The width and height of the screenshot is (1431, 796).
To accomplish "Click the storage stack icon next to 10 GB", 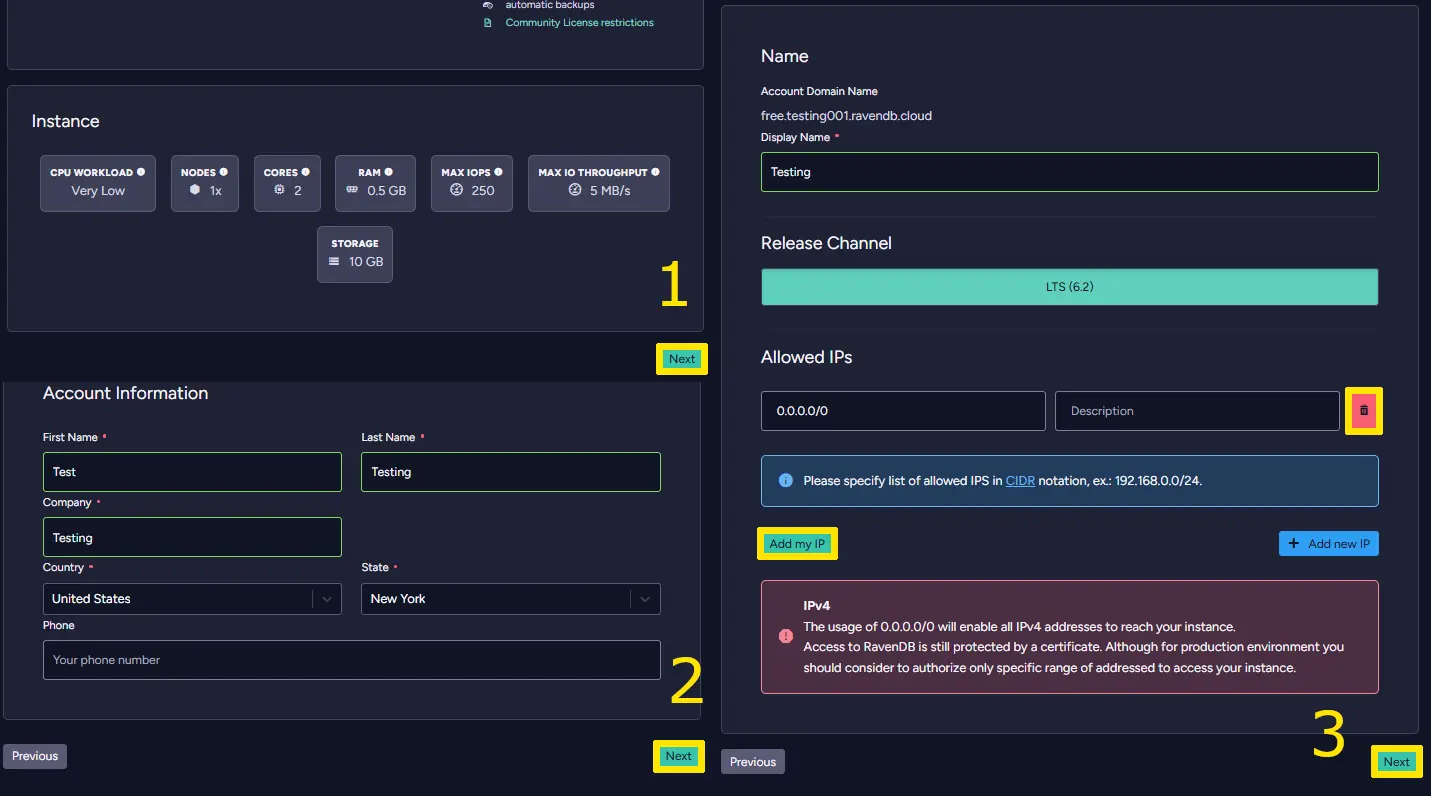I will point(334,261).
